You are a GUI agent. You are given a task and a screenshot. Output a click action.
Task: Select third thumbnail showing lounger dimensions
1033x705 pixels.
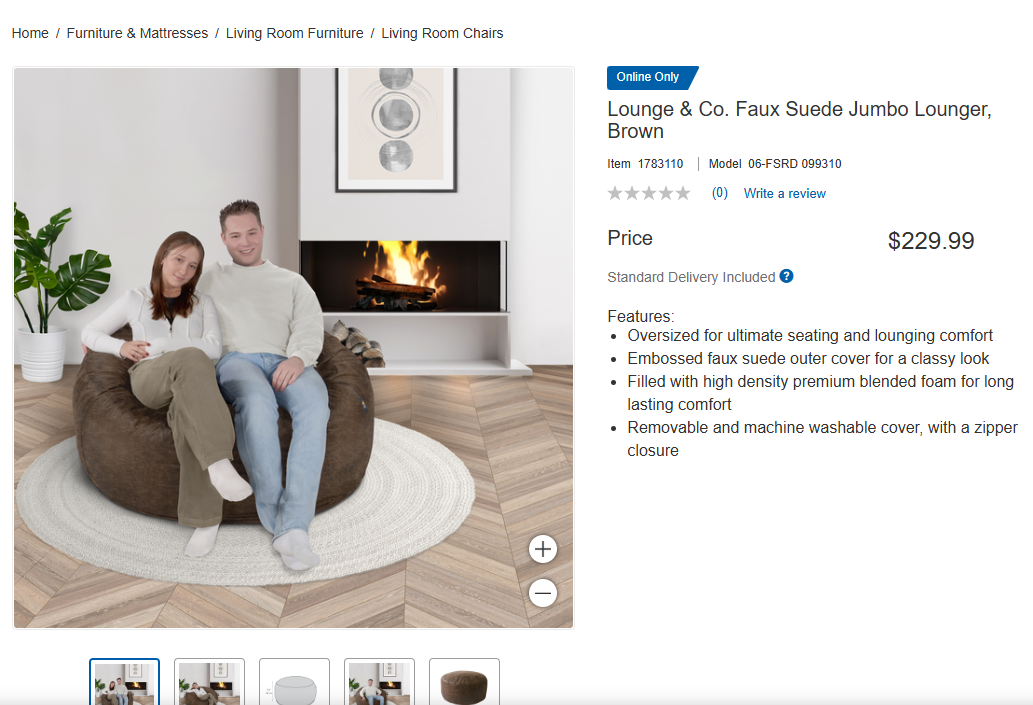coord(294,682)
